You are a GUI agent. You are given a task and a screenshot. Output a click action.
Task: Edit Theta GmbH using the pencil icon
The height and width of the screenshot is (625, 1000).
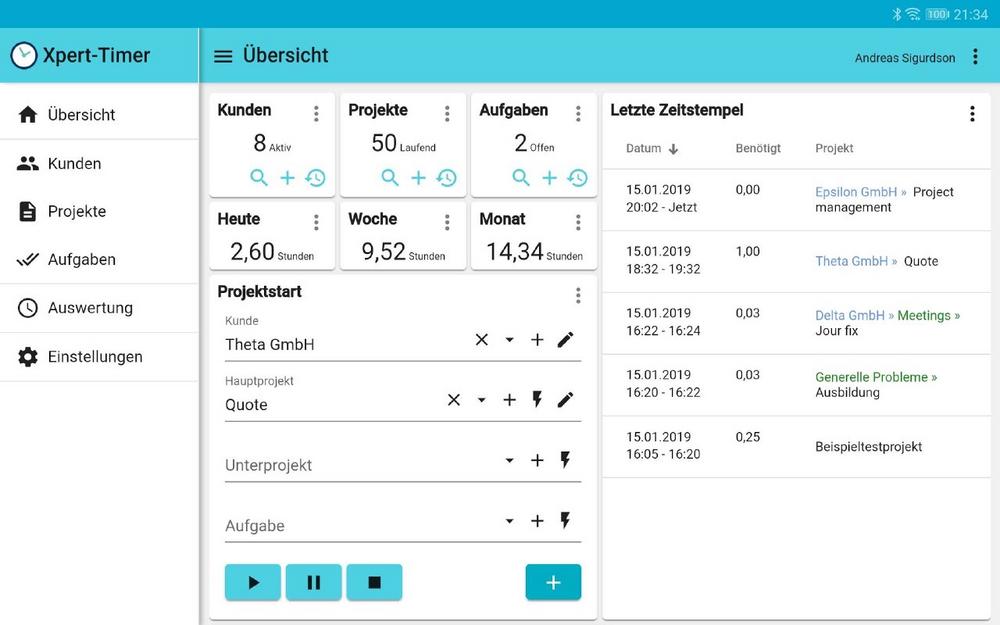point(566,339)
